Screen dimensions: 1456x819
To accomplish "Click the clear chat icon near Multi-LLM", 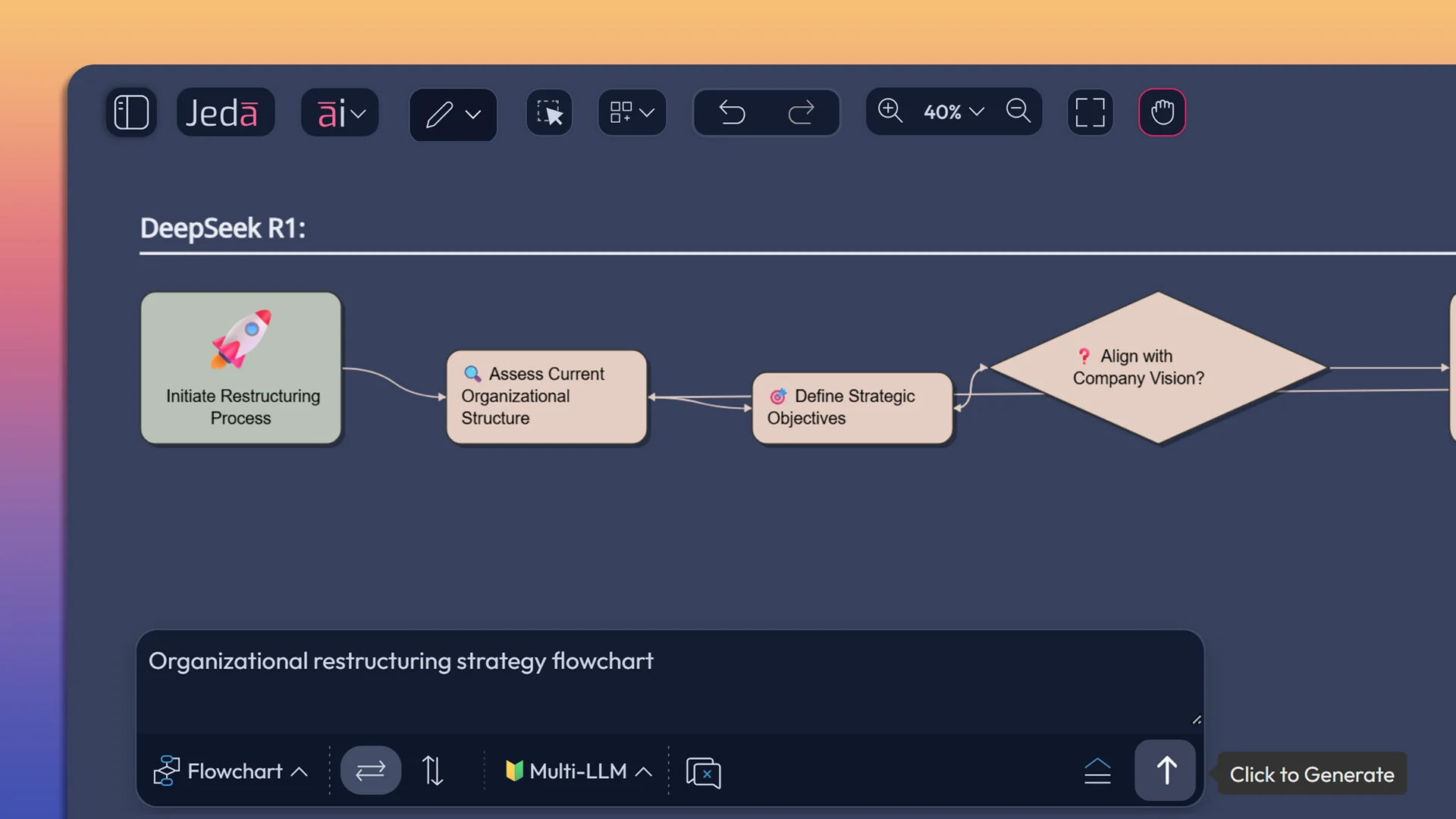I will tap(703, 772).
